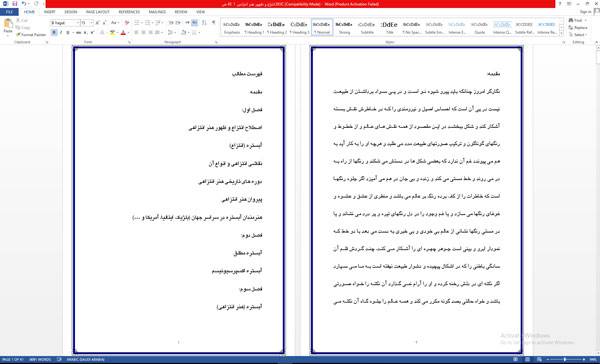Center the text alignment
This screenshot has width=600, height=364.
click(x=143, y=33)
